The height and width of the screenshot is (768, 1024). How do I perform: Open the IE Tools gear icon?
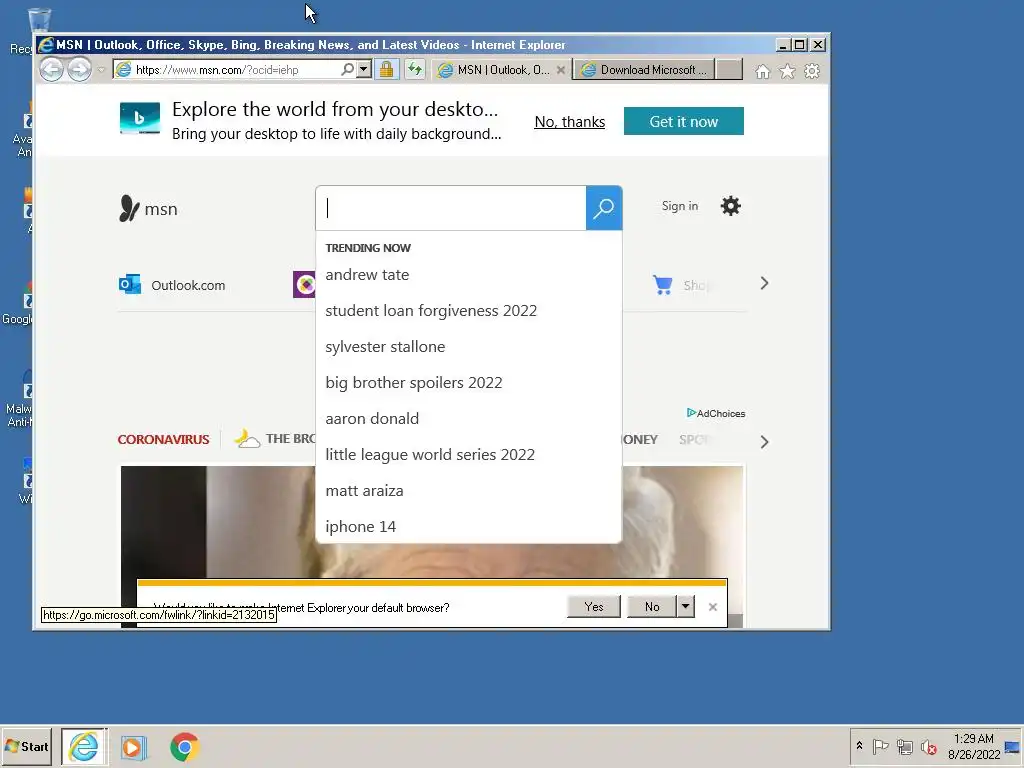tap(812, 71)
